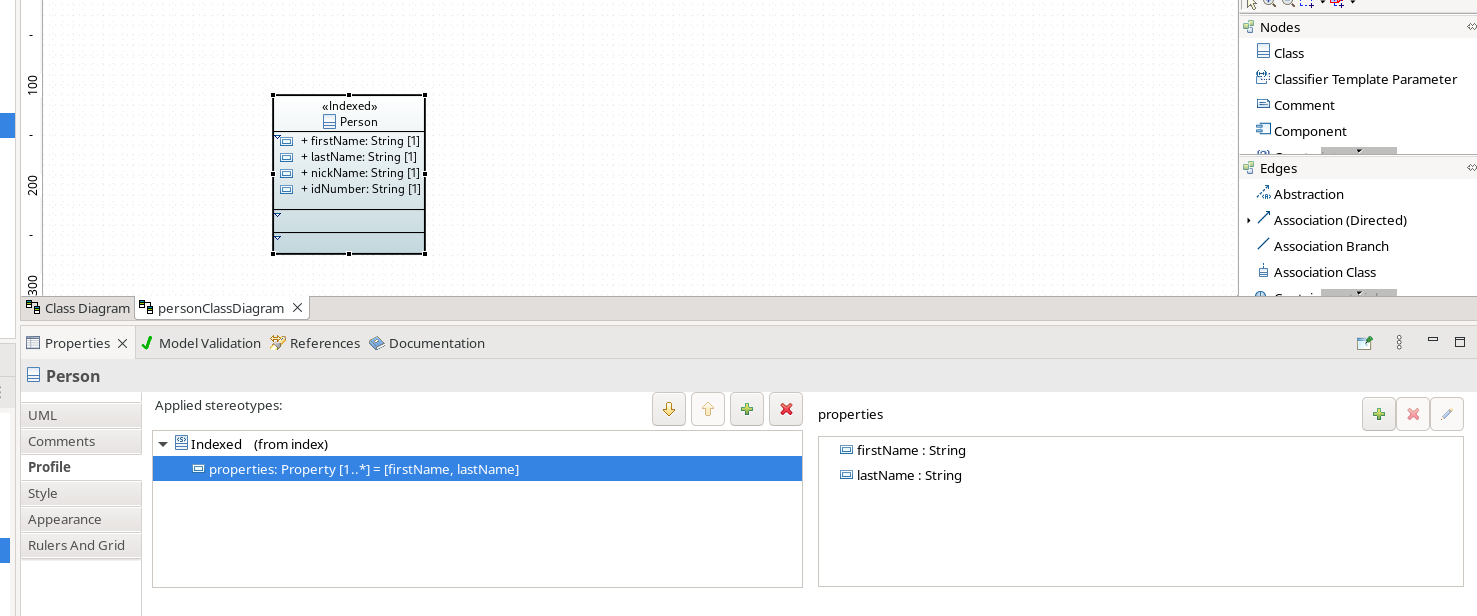Toggle the Person attribute compartment collapse triangle
This screenshot has height=616, width=1477.
pos(277,137)
